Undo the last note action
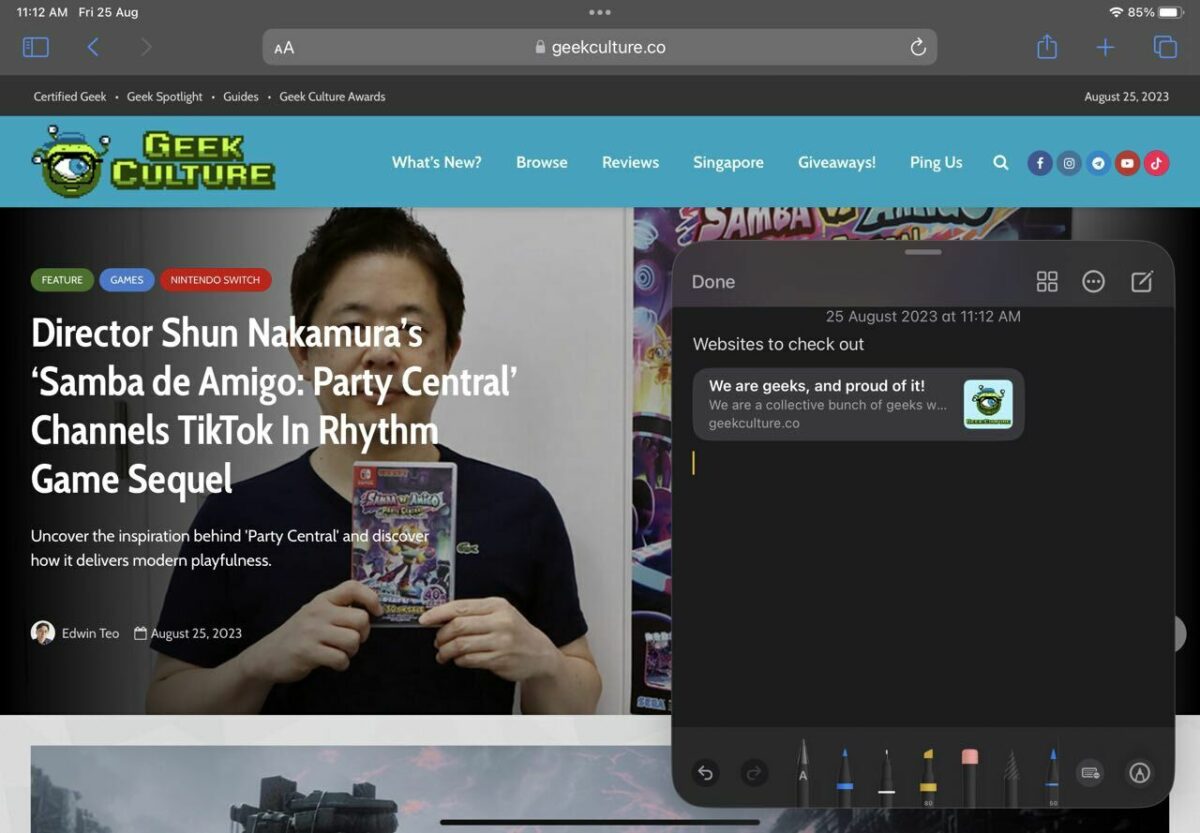The image size is (1200, 833). point(705,772)
